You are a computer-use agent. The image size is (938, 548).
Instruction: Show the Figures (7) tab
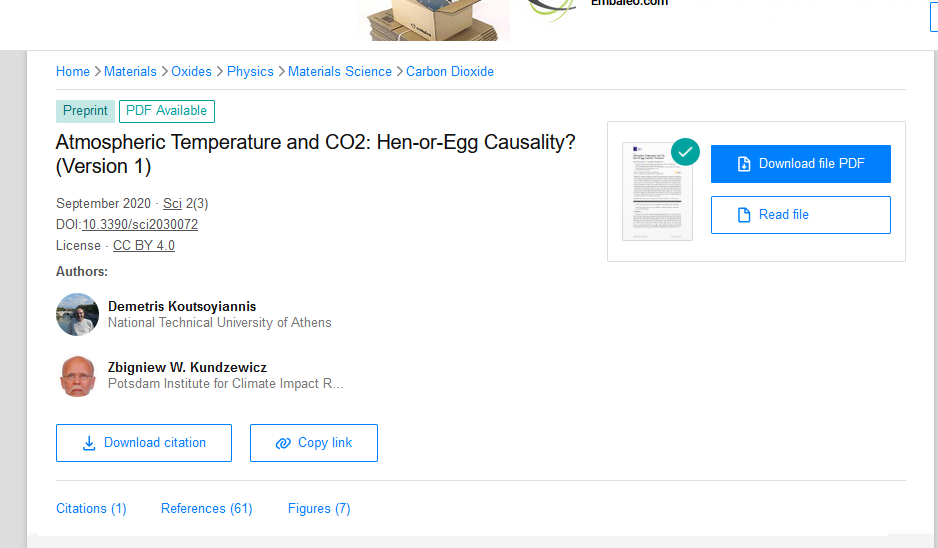click(319, 509)
